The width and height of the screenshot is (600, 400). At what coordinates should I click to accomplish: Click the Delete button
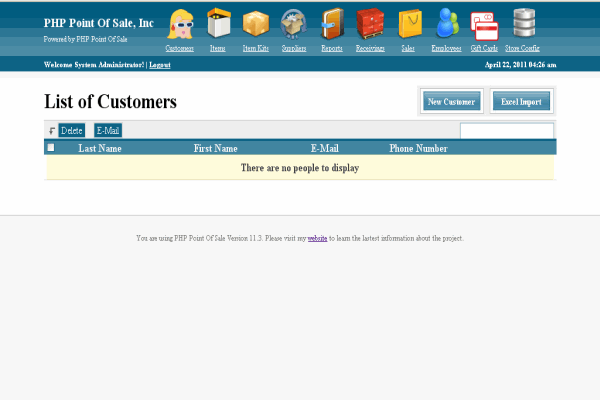point(72,131)
